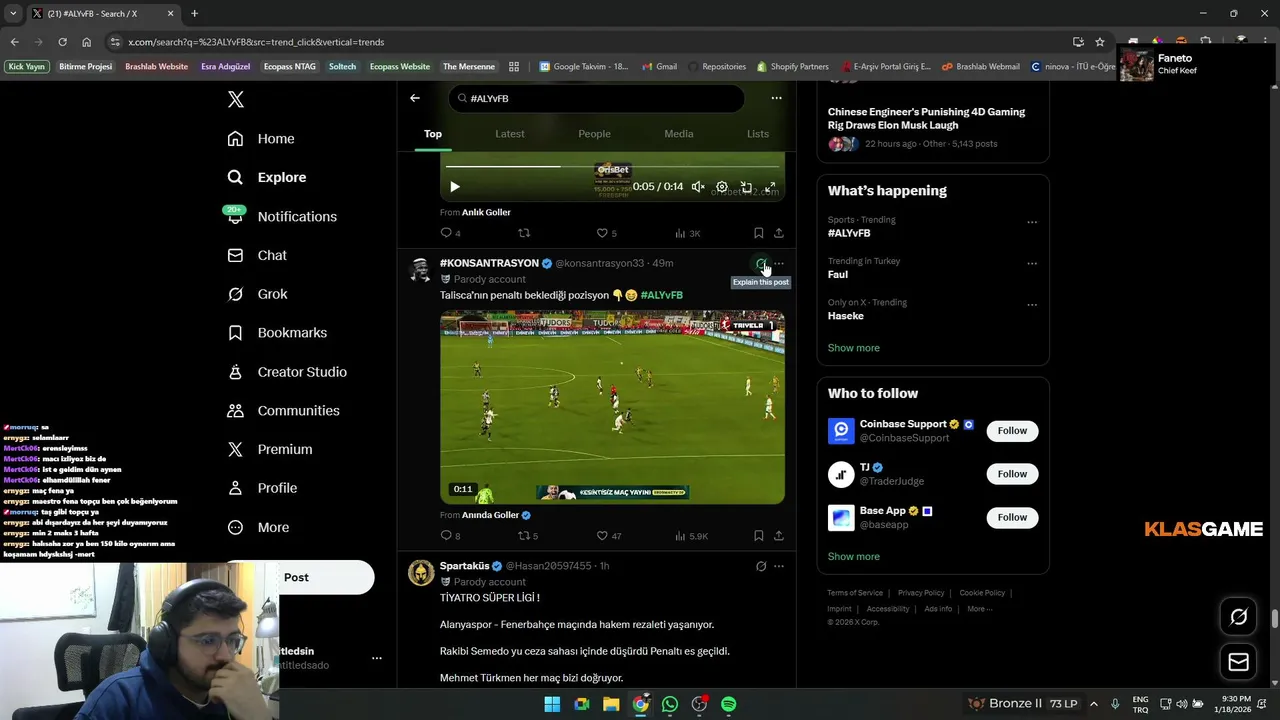Like the Anlık Goller post with 5 likes
Image resolution: width=1280 pixels, height=720 pixels.
(x=606, y=233)
